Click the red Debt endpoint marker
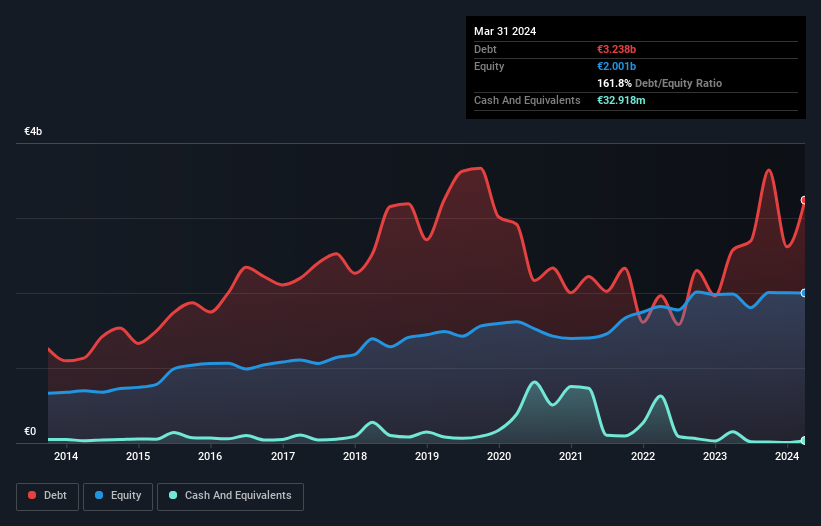Image resolution: width=821 pixels, height=526 pixels. tap(804, 200)
